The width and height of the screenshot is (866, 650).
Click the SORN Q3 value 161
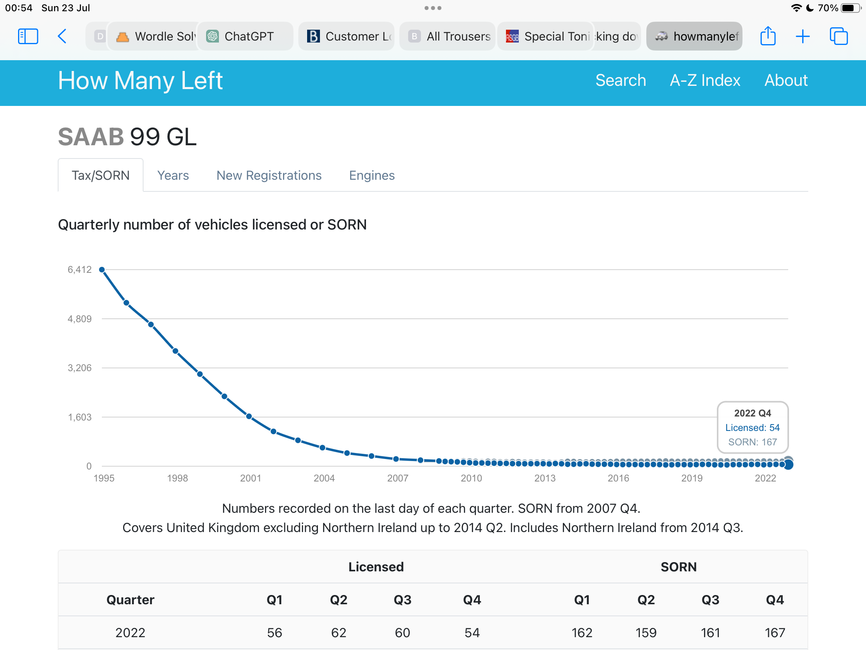[710, 633]
